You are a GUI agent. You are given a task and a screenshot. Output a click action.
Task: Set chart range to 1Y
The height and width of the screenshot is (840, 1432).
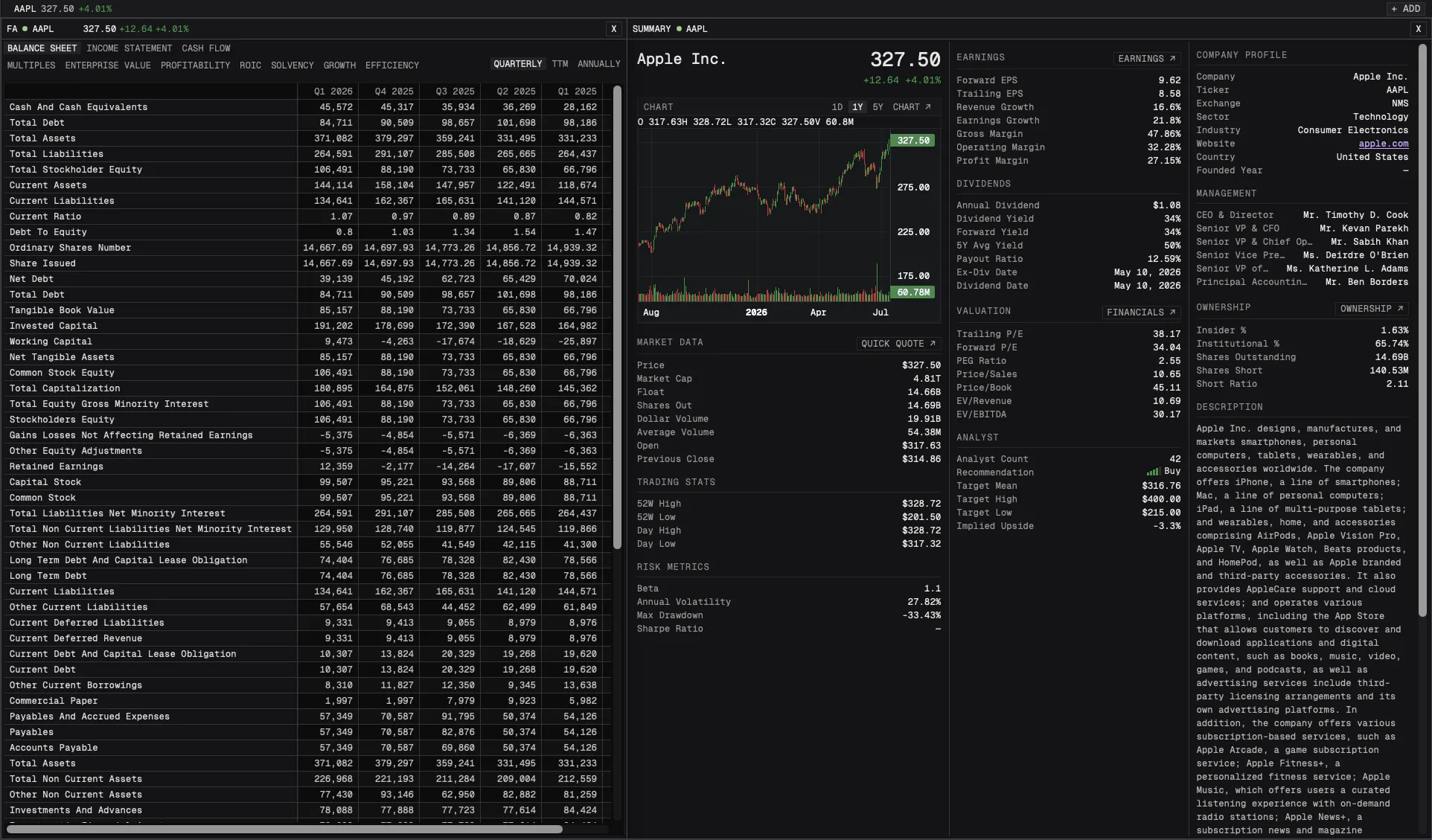coord(857,107)
